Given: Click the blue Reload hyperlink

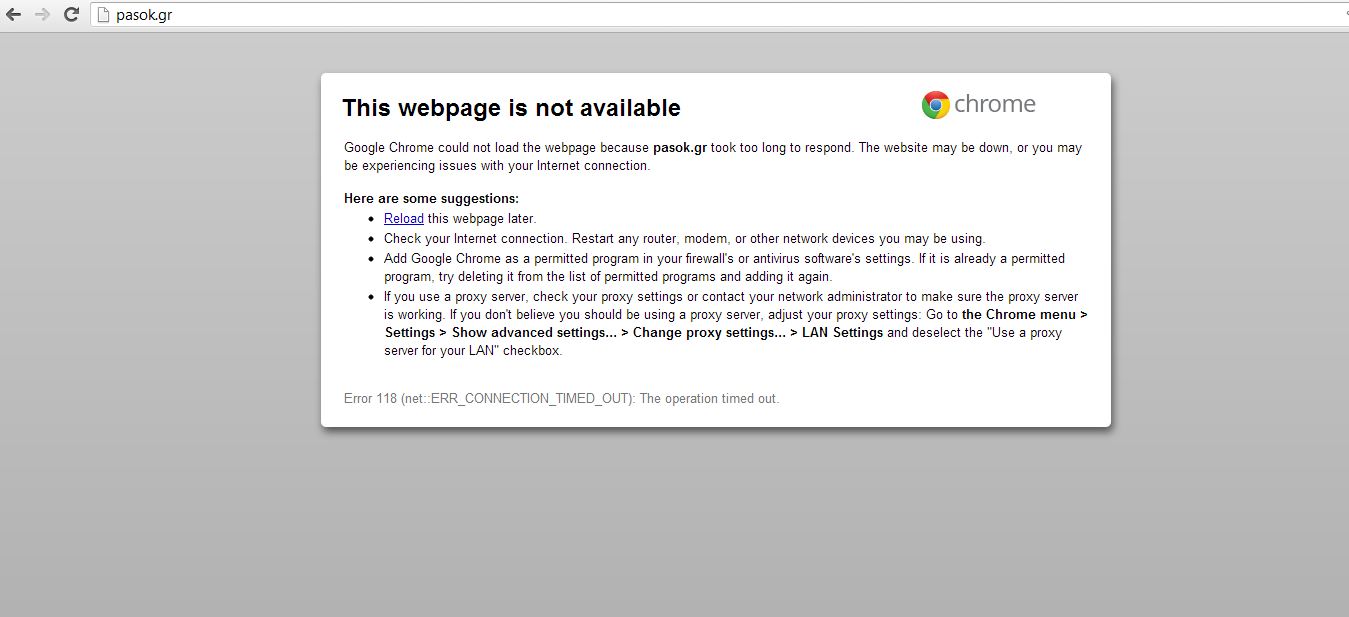Looking at the screenshot, I should coord(403,218).
